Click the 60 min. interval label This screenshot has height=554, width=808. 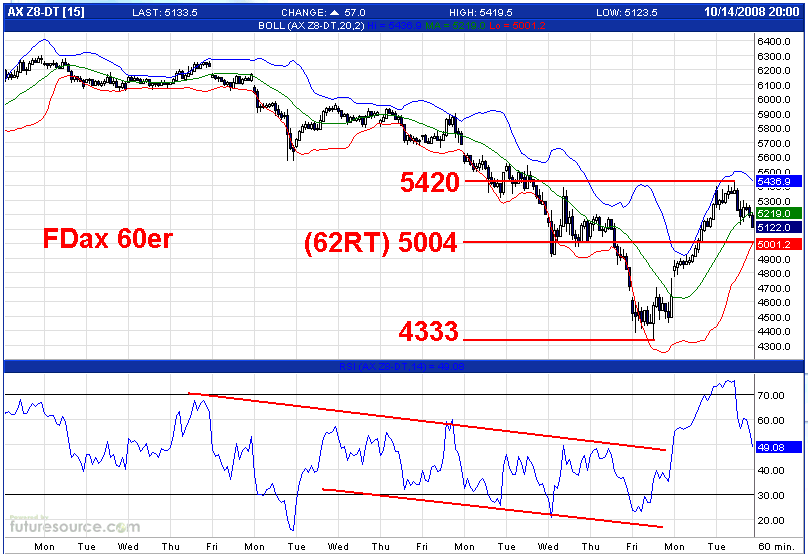[x=776, y=547]
